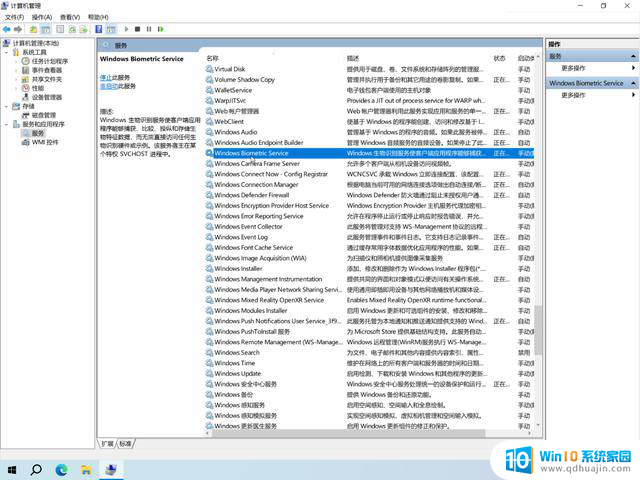
Task: Click the 事件查看器 tree icon
Action: [25, 70]
